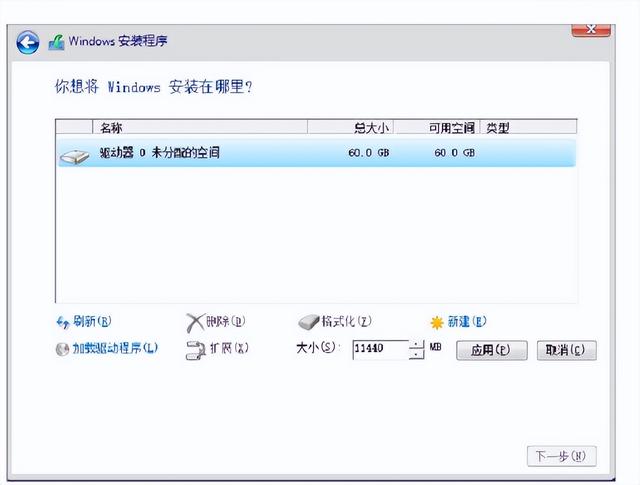Viewport: 640px width, 485px height.
Task: Click the disk drive icon for Drive 0
Action: click(74, 156)
